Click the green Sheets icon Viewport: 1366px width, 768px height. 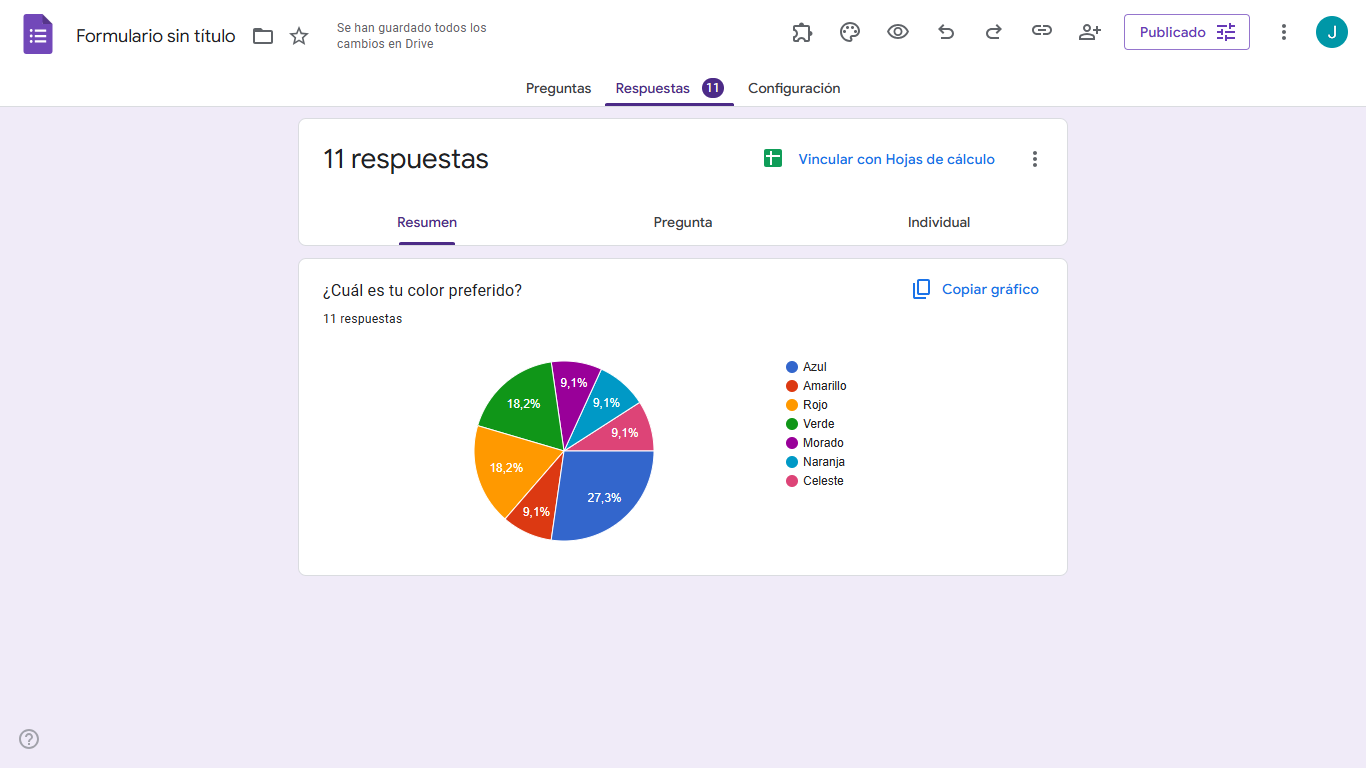(773, 158)
